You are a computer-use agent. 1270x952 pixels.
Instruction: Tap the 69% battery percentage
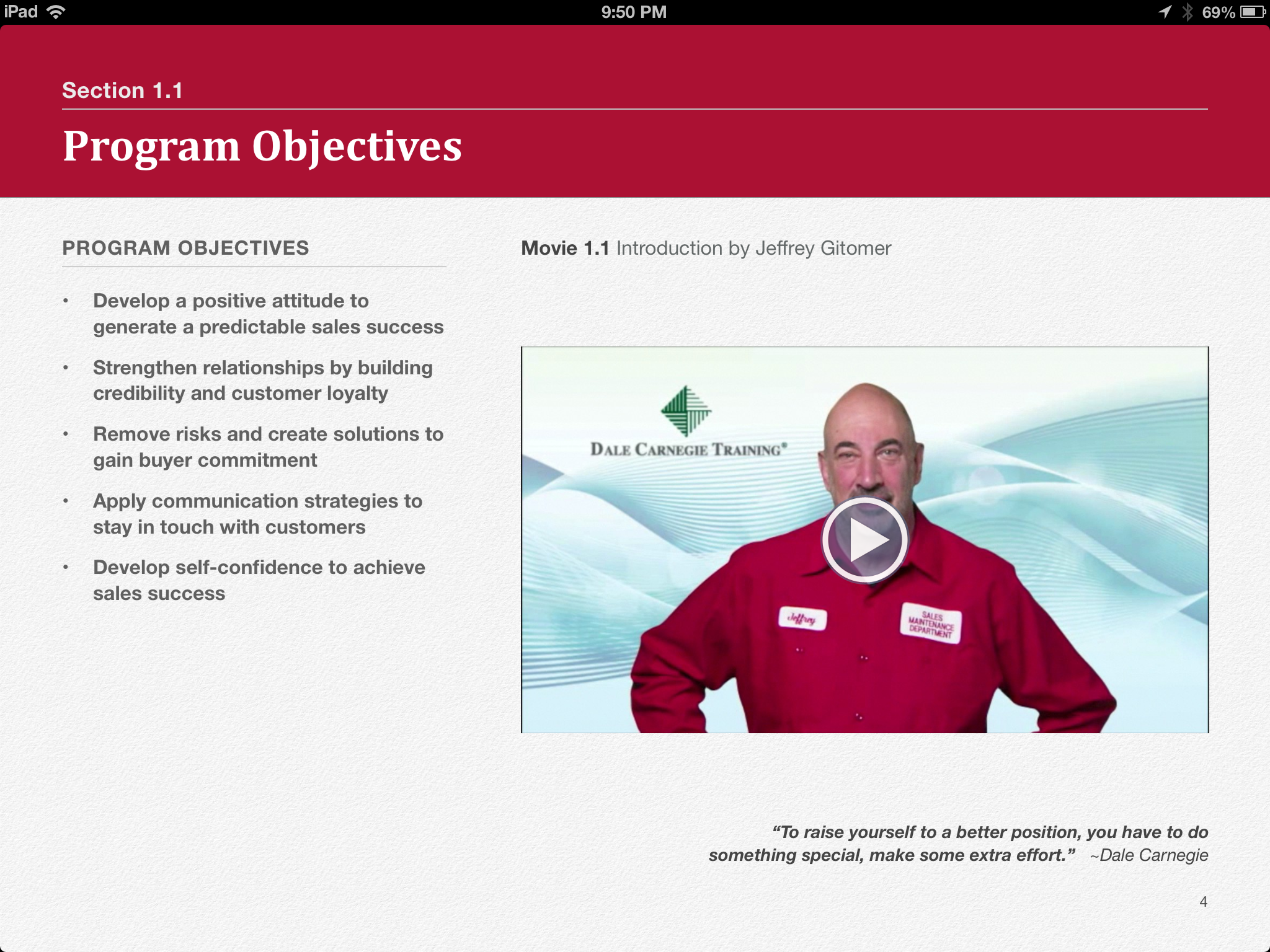click(x=1219, y=12)
